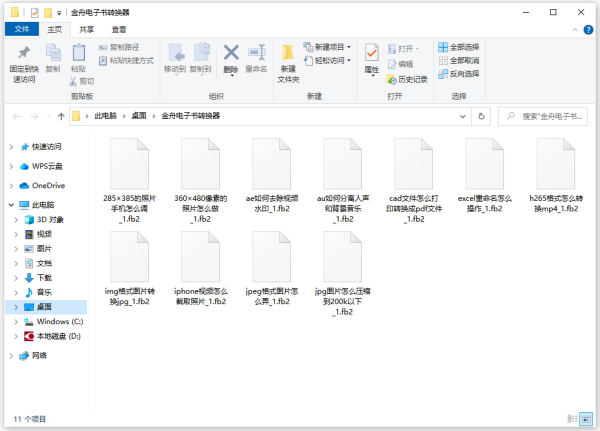Click Select none (全部取消)
Screen dimensions: 600x431
pyautogui.click(x=459, y=60)
